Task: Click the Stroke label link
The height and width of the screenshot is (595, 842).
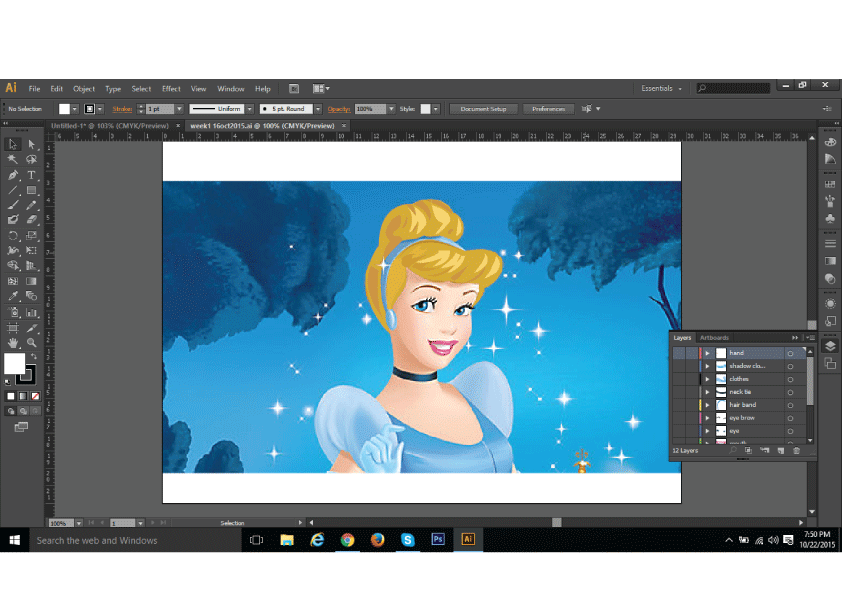Action: (122, 109)
